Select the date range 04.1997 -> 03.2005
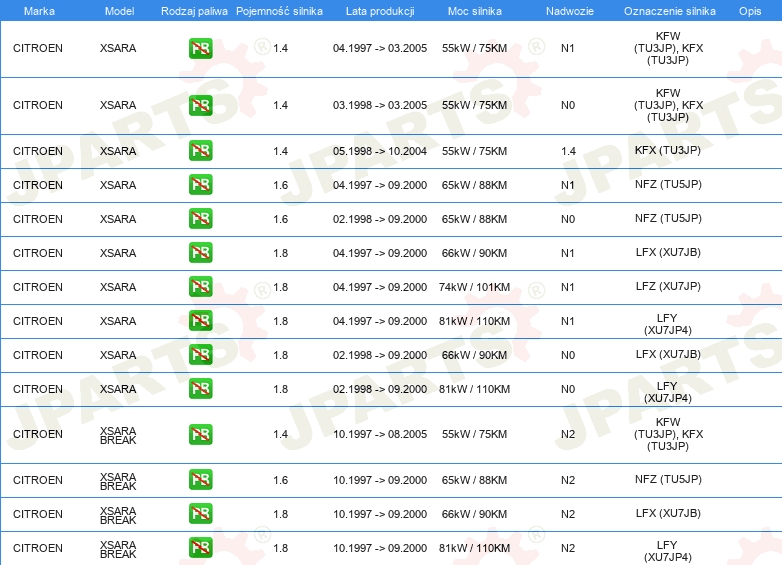Screen dimensions: 782x565 click(x=380, y=48)
